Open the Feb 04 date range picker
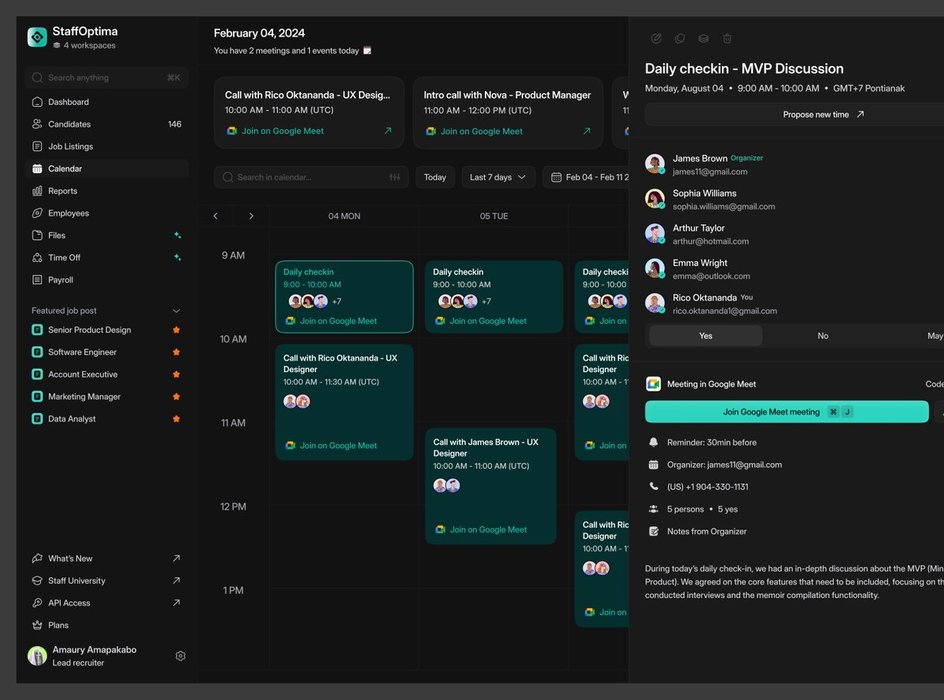944x700 pixels. [x=588, y=177]
